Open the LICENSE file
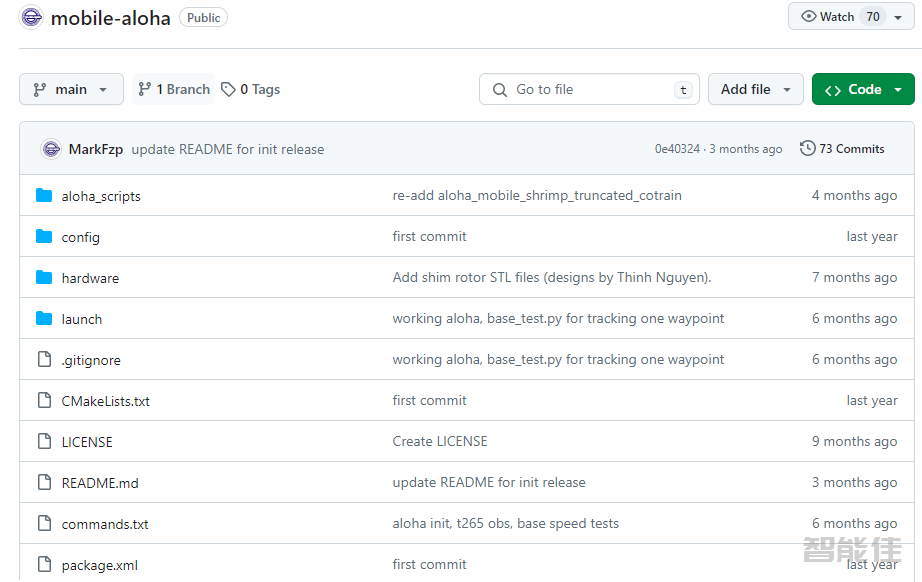 point(87,442)
